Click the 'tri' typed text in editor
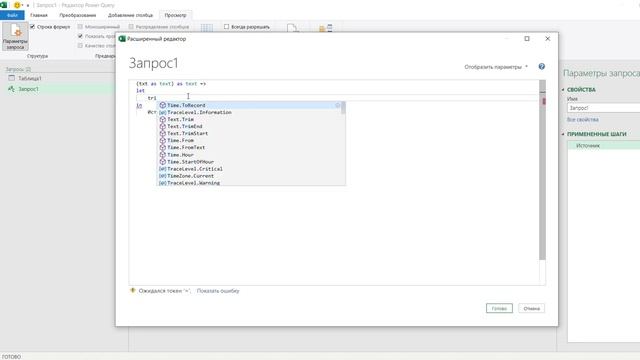This screenshot has width=640, height=360. (x=152, y=98)
